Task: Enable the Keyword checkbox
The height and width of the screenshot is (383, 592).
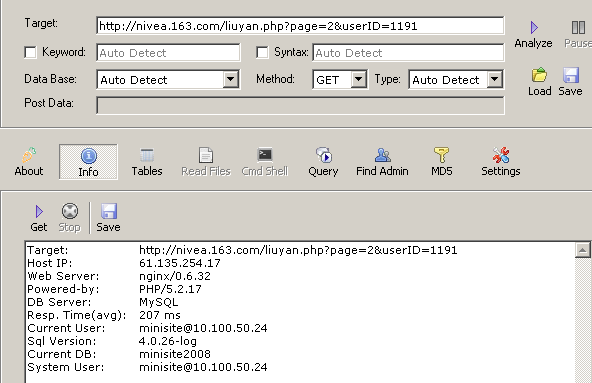Action: (30, 52)
